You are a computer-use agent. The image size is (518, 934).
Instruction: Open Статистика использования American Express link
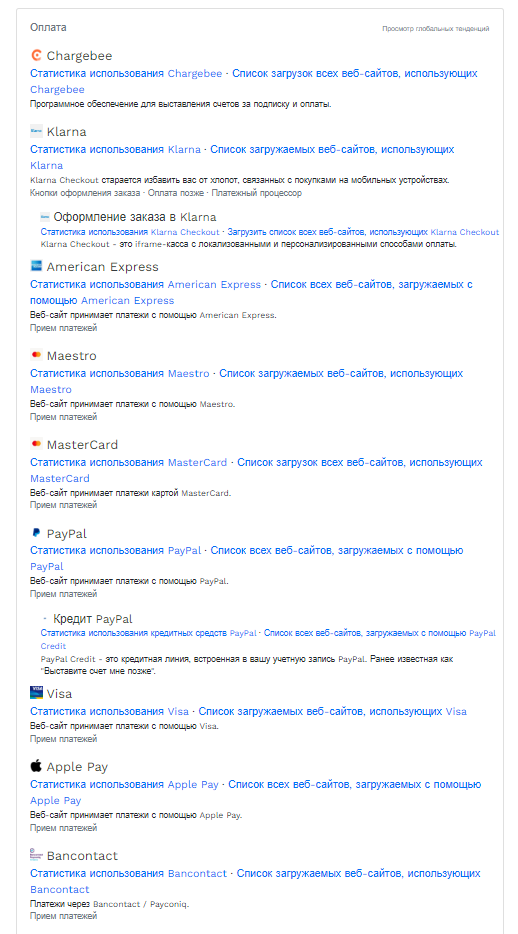coord(145,285)
